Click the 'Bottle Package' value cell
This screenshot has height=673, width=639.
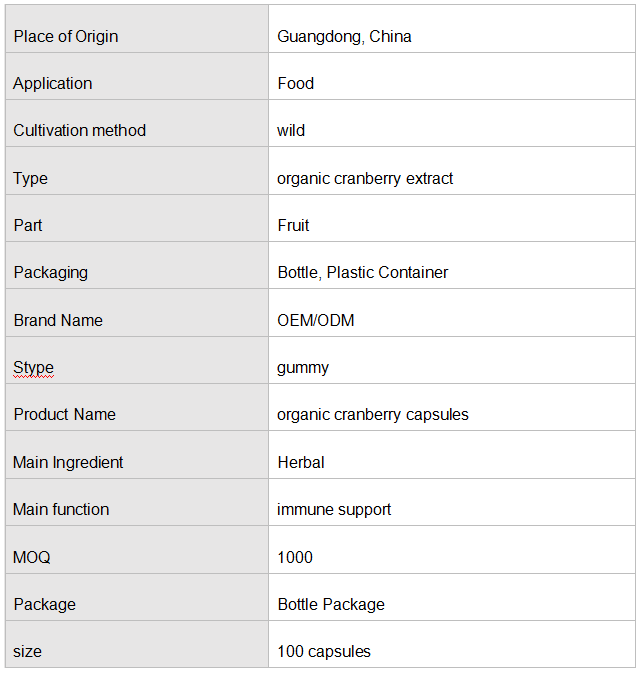click(452, 597)
